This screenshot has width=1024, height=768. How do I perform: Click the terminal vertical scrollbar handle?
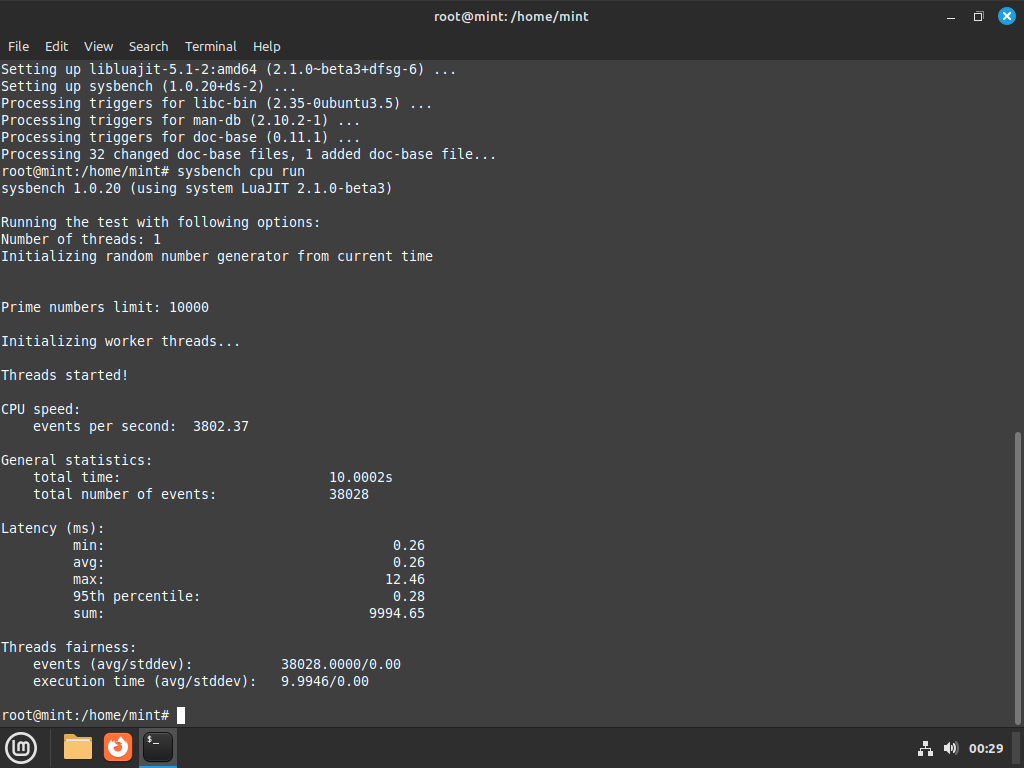[1017, 578]
